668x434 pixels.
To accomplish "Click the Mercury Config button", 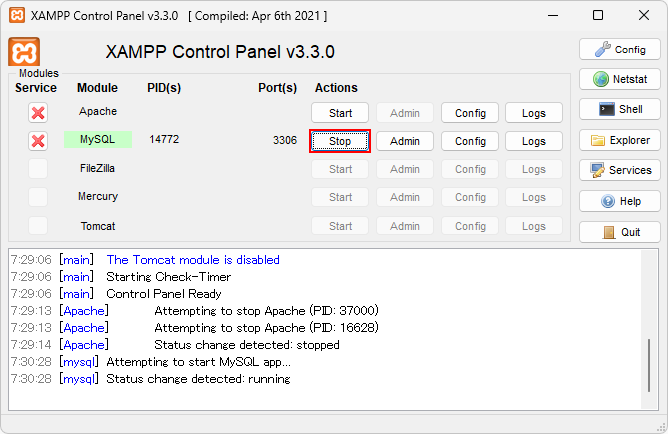I will [470, 197].
